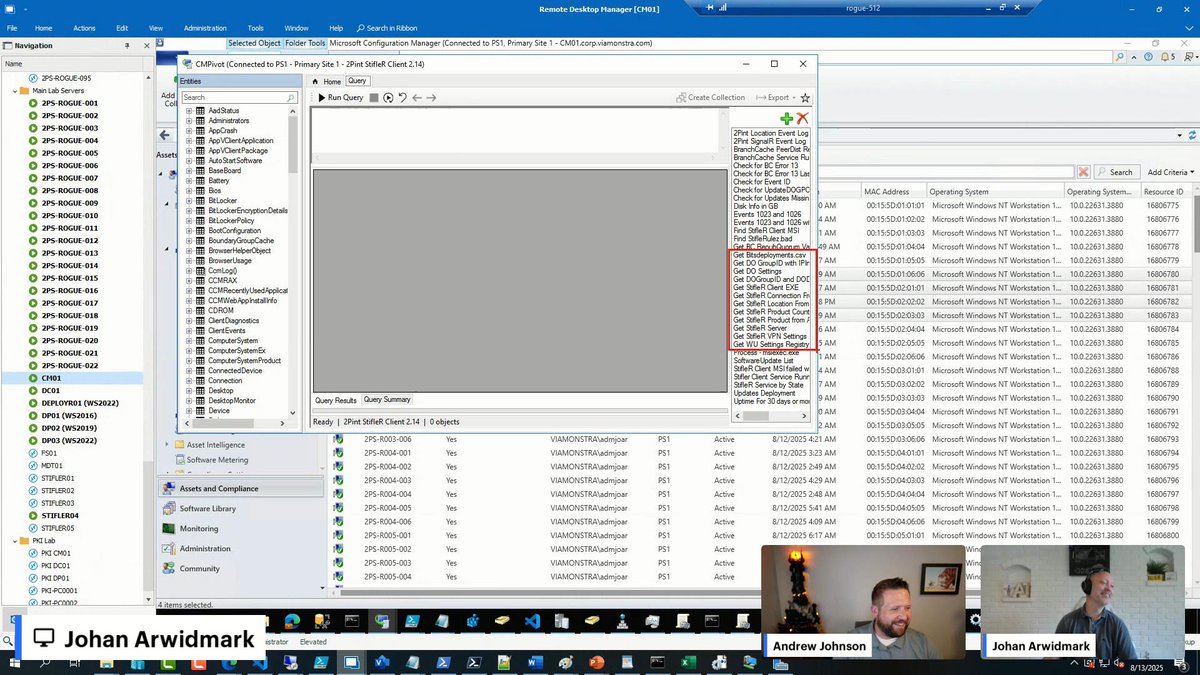
Task: Open the File menu in Remote Desktop Manager
Action: pyautogui.click(x=12, y=28)
